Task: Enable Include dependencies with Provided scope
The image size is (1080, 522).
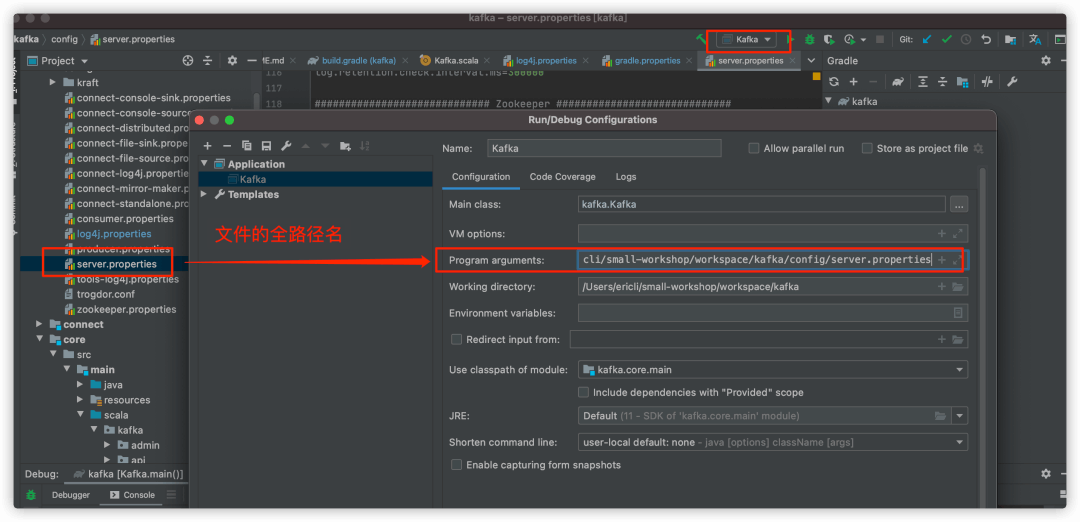Action: [583, 393]
